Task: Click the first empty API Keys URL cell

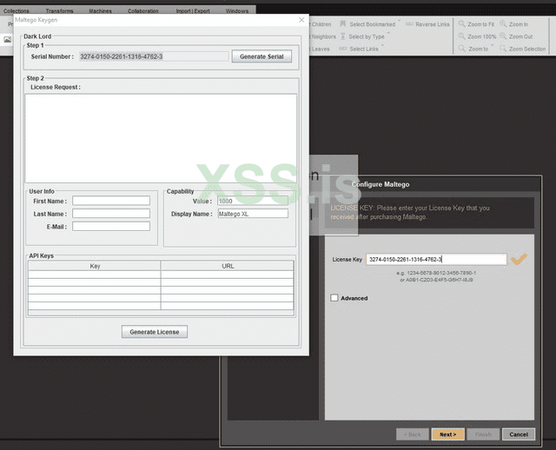Action: click(x=227, y=274)
